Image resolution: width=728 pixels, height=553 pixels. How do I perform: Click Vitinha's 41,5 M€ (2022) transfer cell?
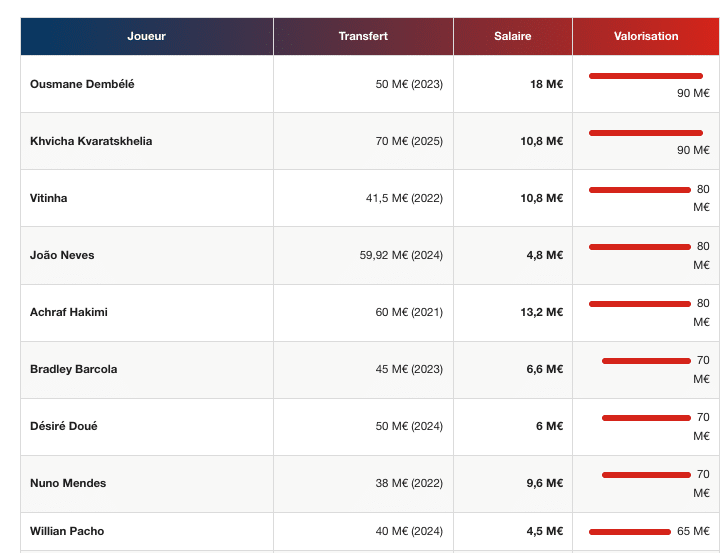(404, 198)
